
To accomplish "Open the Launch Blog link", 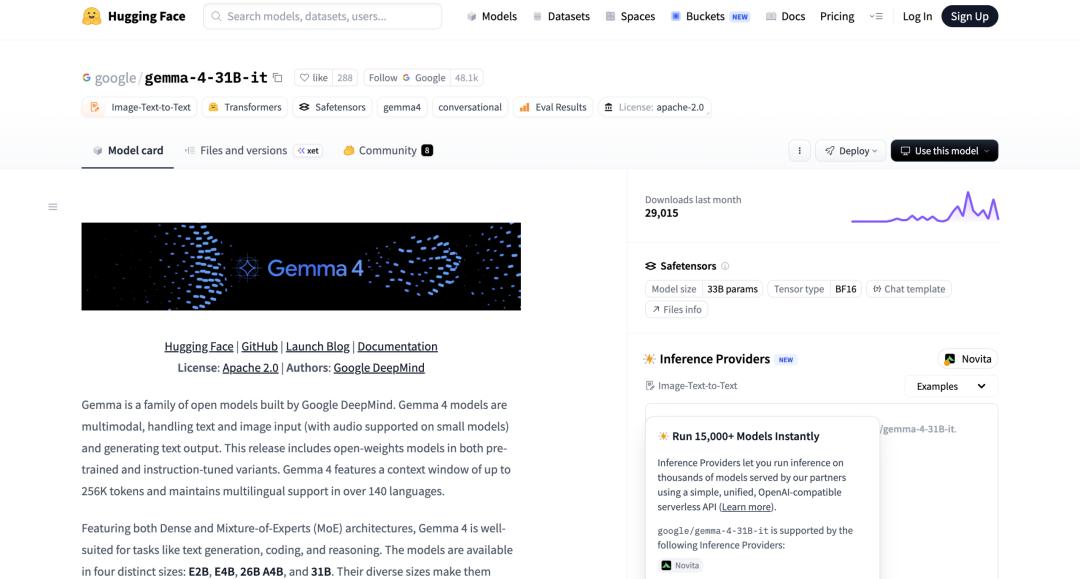I will [317, 346].
